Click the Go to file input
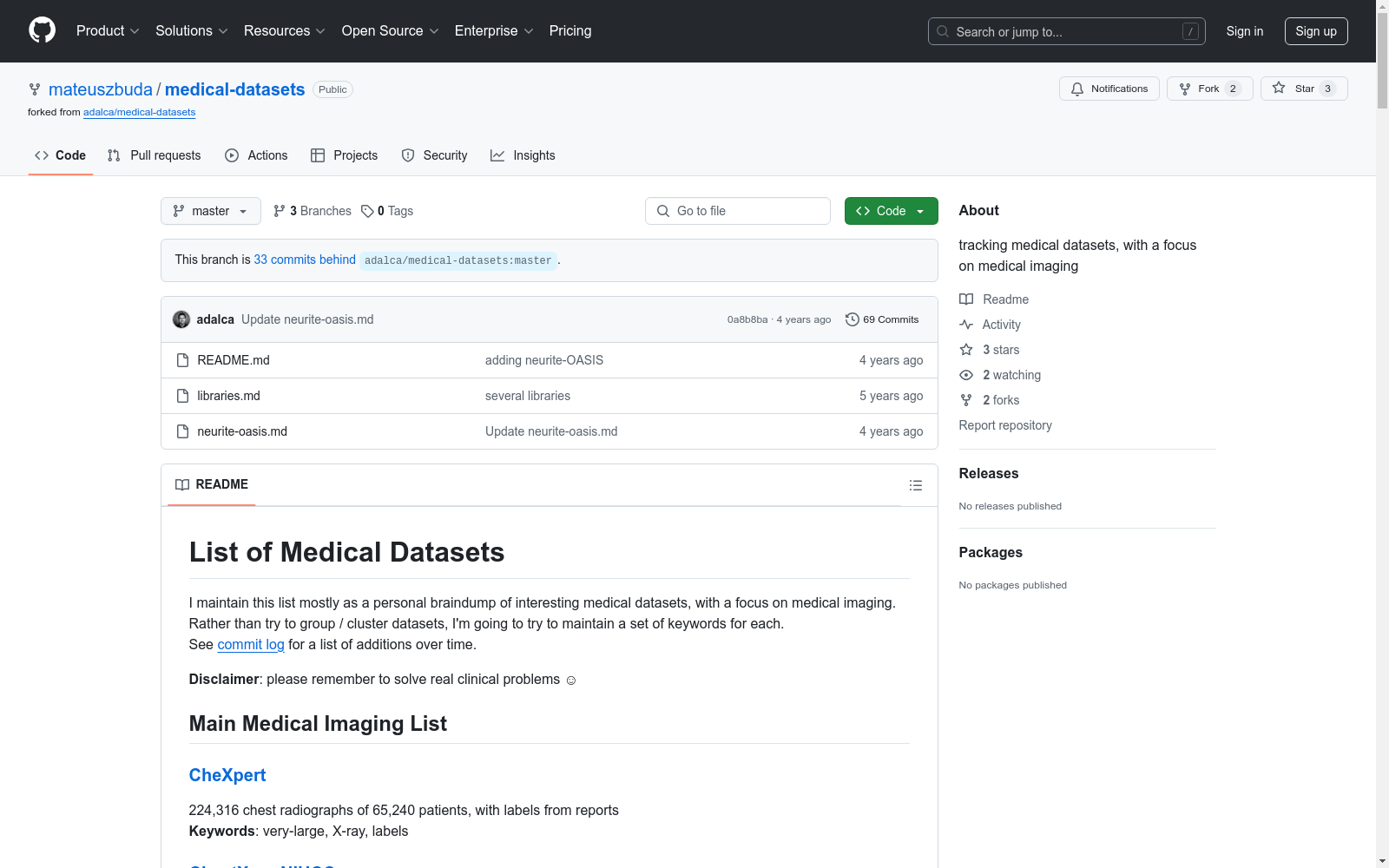Image resolution: width=1389 pixels, height=868 pixels. click(738, 211)
